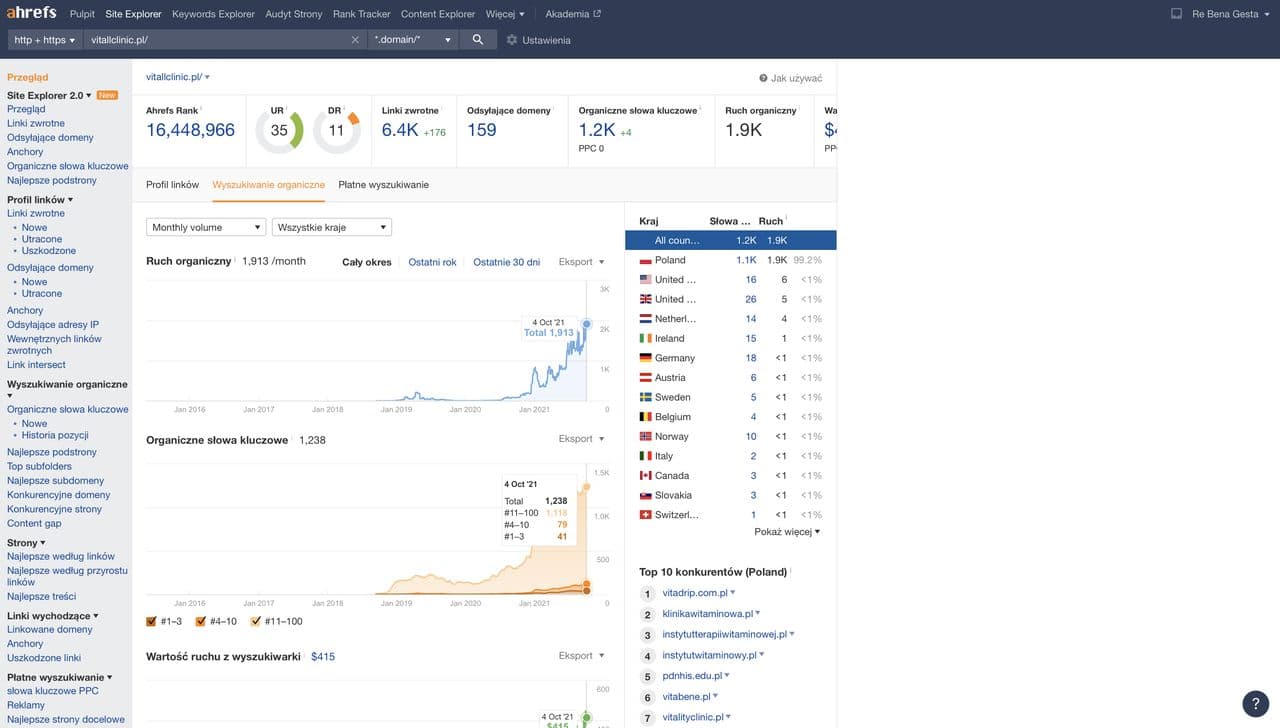Open the vitallclinic.pl/ title dropdown
Viewport: 1280px width, 728px height.
click(178, 77)
